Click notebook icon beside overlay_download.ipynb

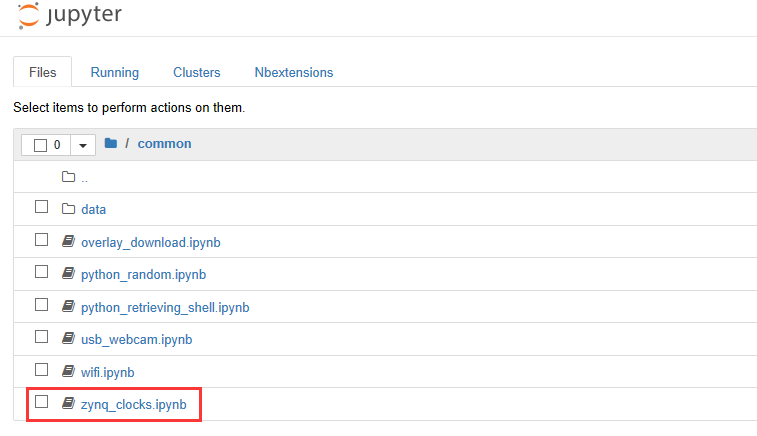point(68,241)
